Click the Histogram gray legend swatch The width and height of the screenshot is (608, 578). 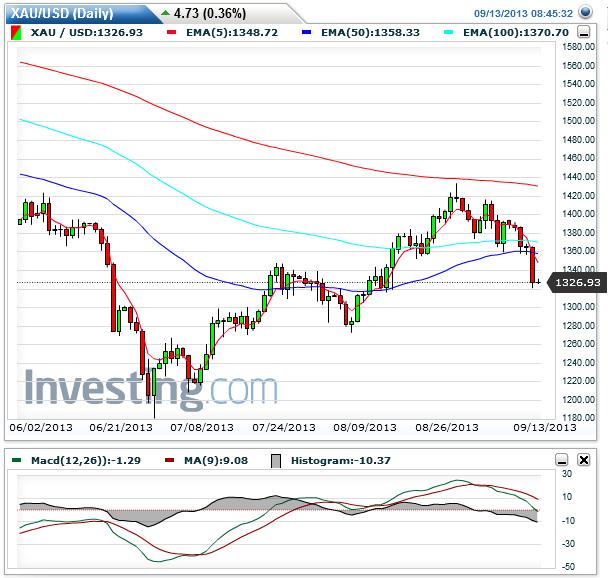point(276,461)
